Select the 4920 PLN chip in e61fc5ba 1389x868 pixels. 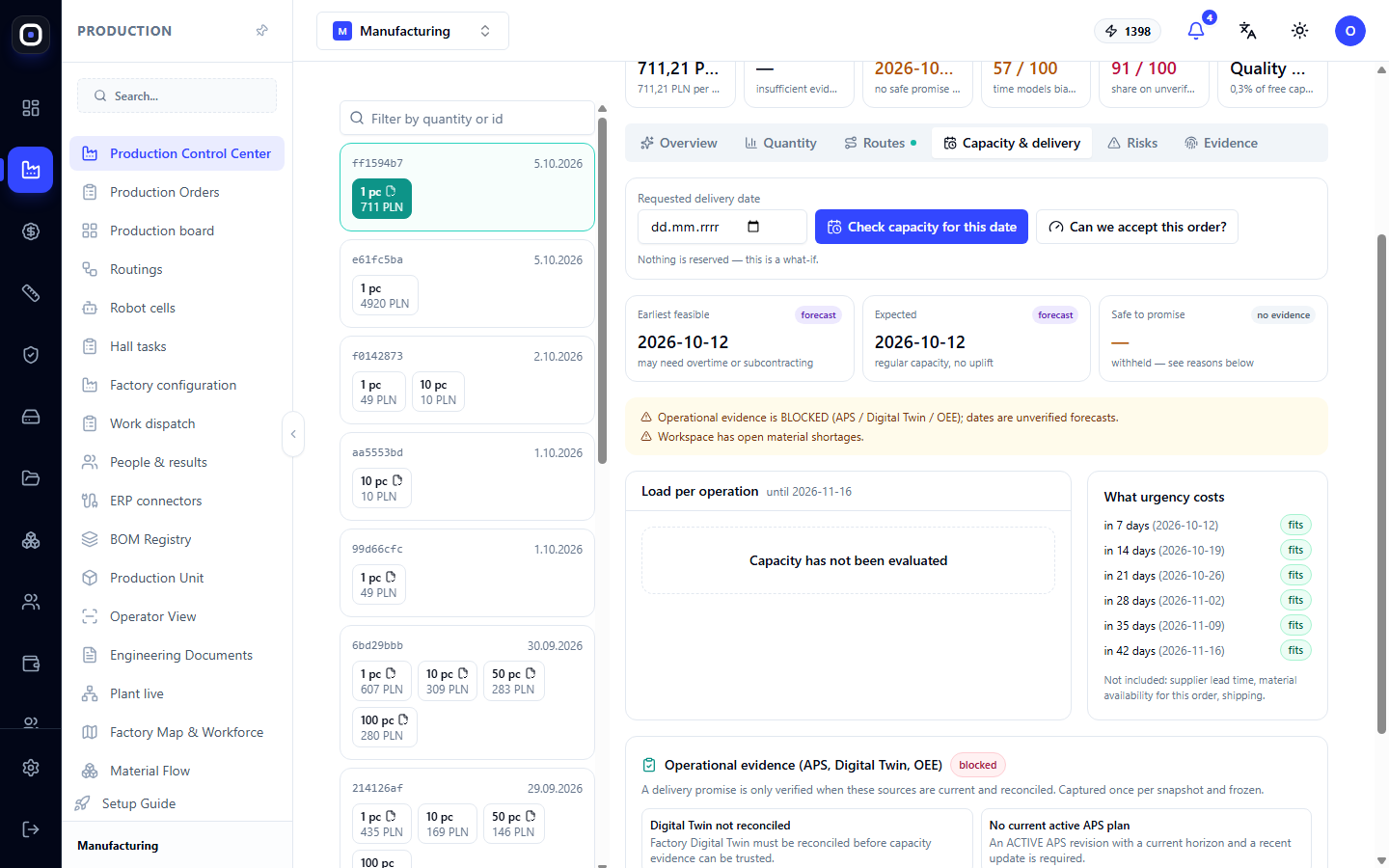[x=385, y=295]
